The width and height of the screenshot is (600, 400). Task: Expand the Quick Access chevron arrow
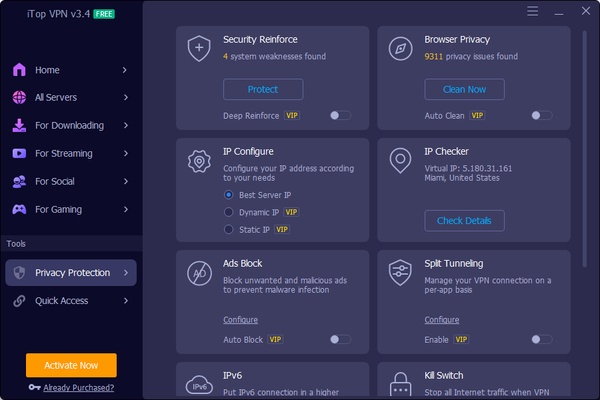(126, 301)
